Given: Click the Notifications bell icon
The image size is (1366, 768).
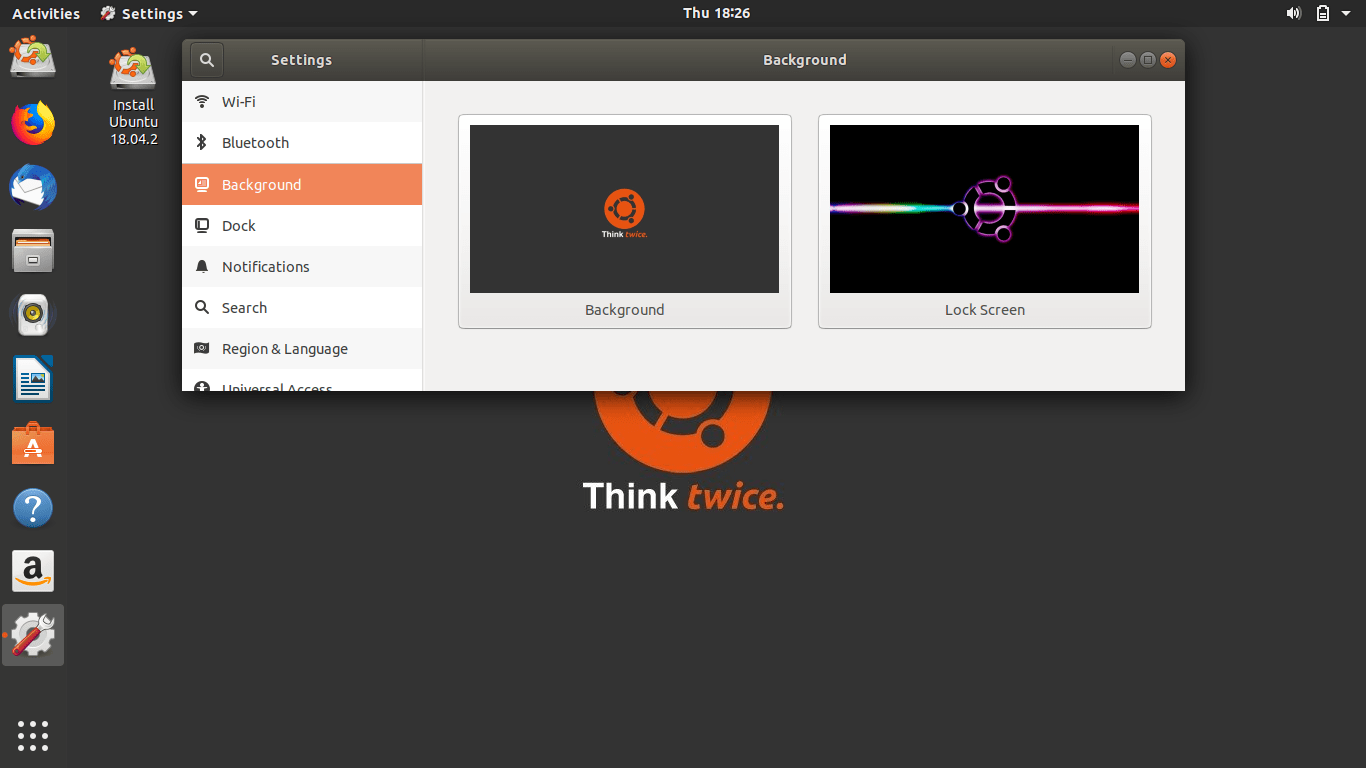Looking at the screenshot, I should coord(202,267).
